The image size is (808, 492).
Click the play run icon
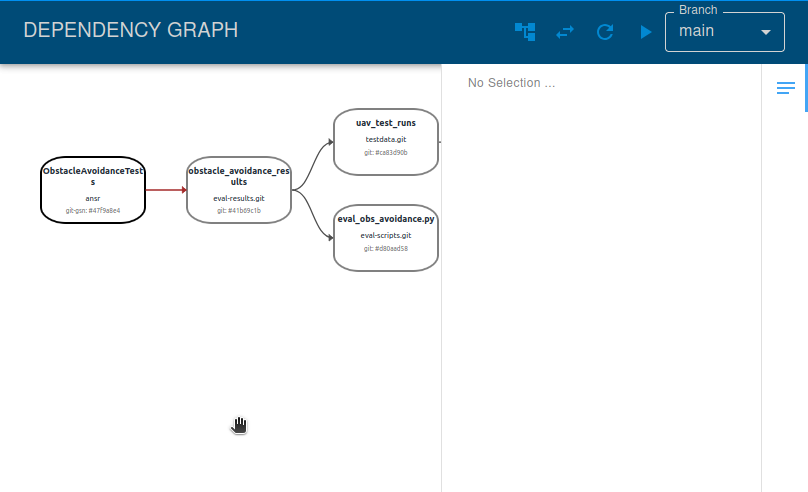pyautogui.click(x=646, y=32)
